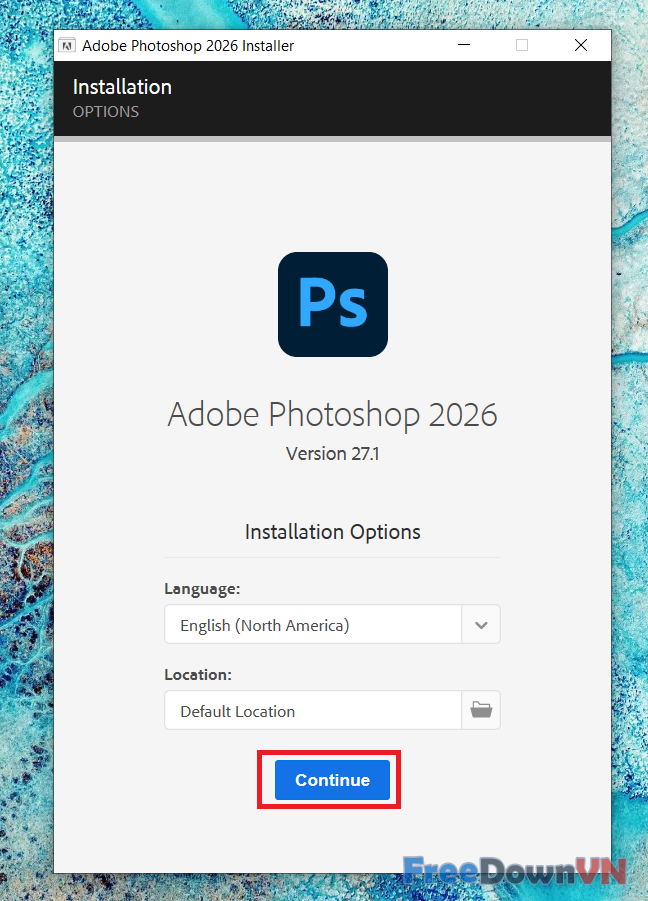Click the greyed-out maximize window button
The image size is (648, 901).
[x=522, y=45]
